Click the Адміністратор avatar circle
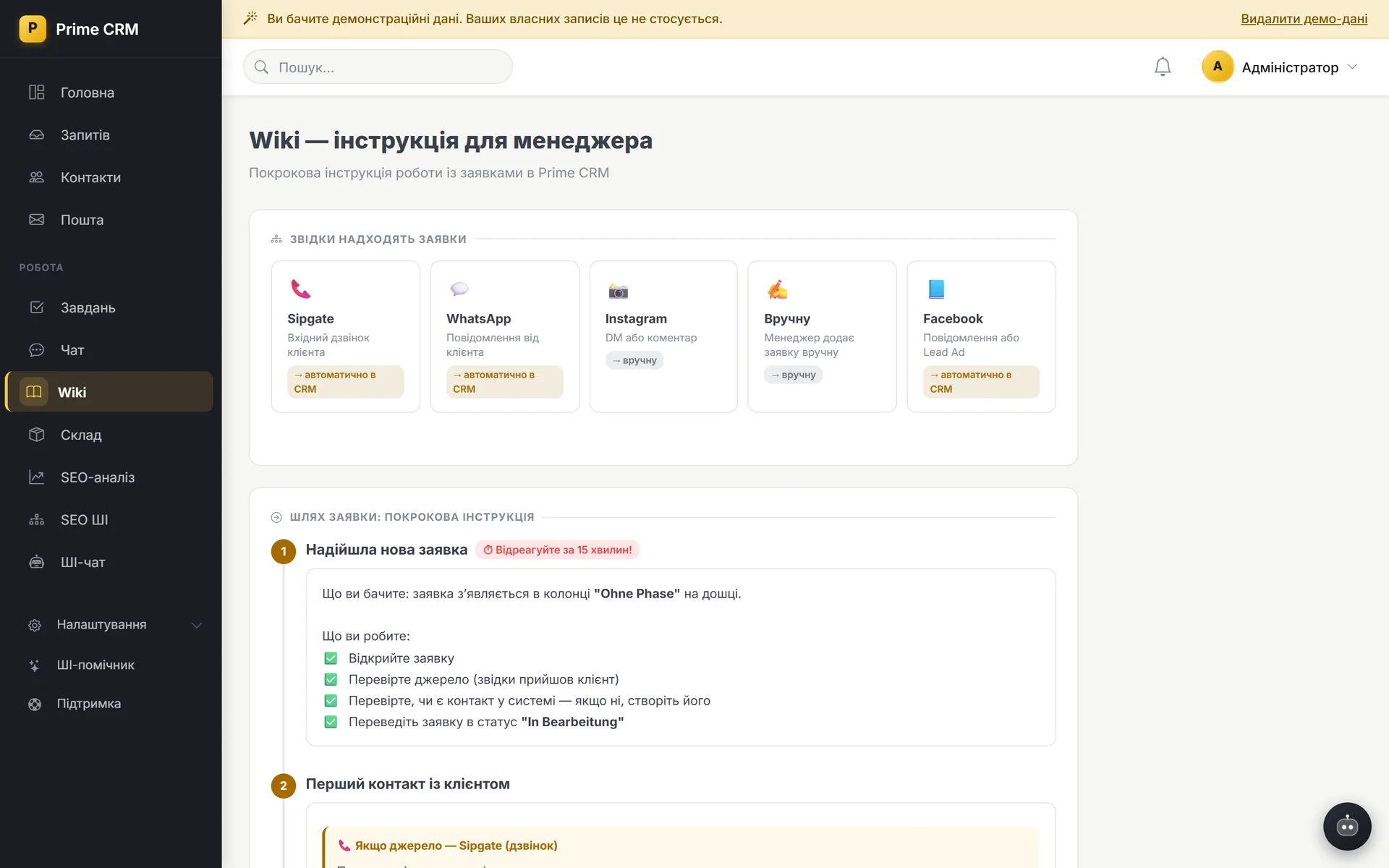1389x868 pixels. [x=1218, y=67]
